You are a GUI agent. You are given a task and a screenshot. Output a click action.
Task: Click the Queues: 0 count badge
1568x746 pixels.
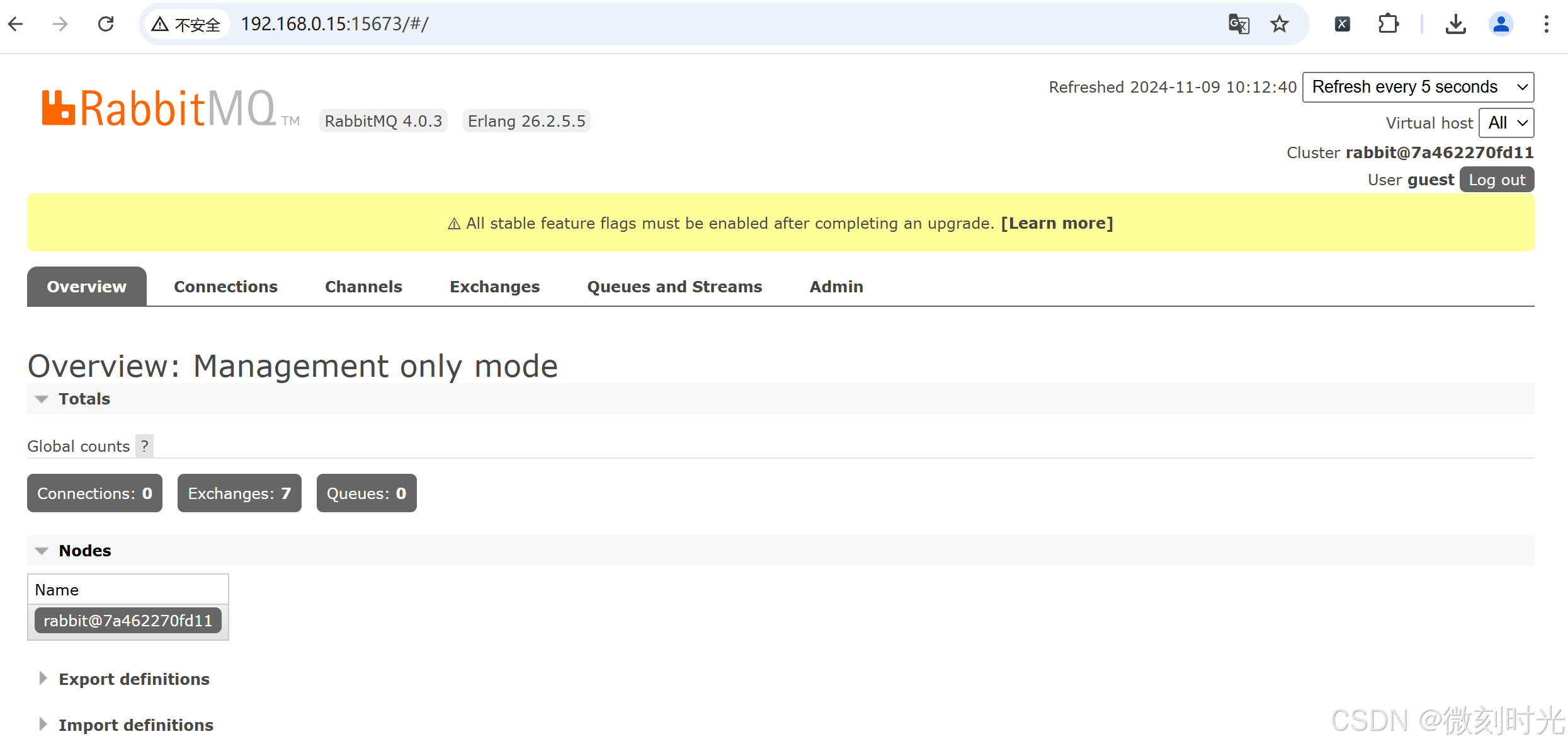tap(366, 493)
